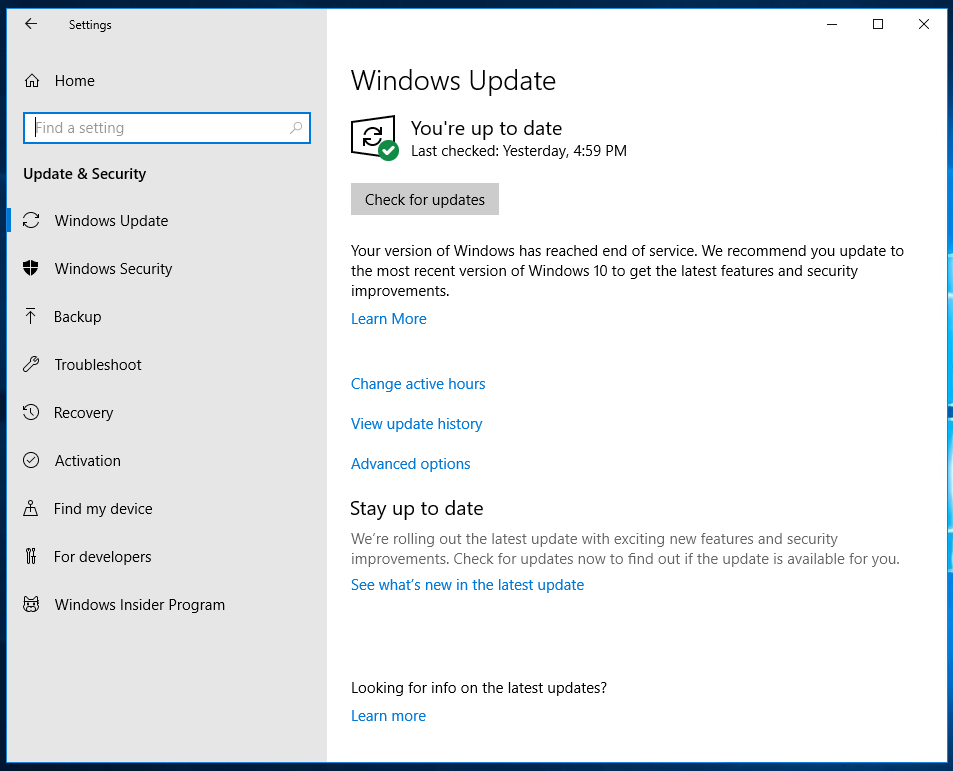This screenshot has height=771, width=953.
Task: Open Windows Insider Program page
Action: [x=139, y=605]
